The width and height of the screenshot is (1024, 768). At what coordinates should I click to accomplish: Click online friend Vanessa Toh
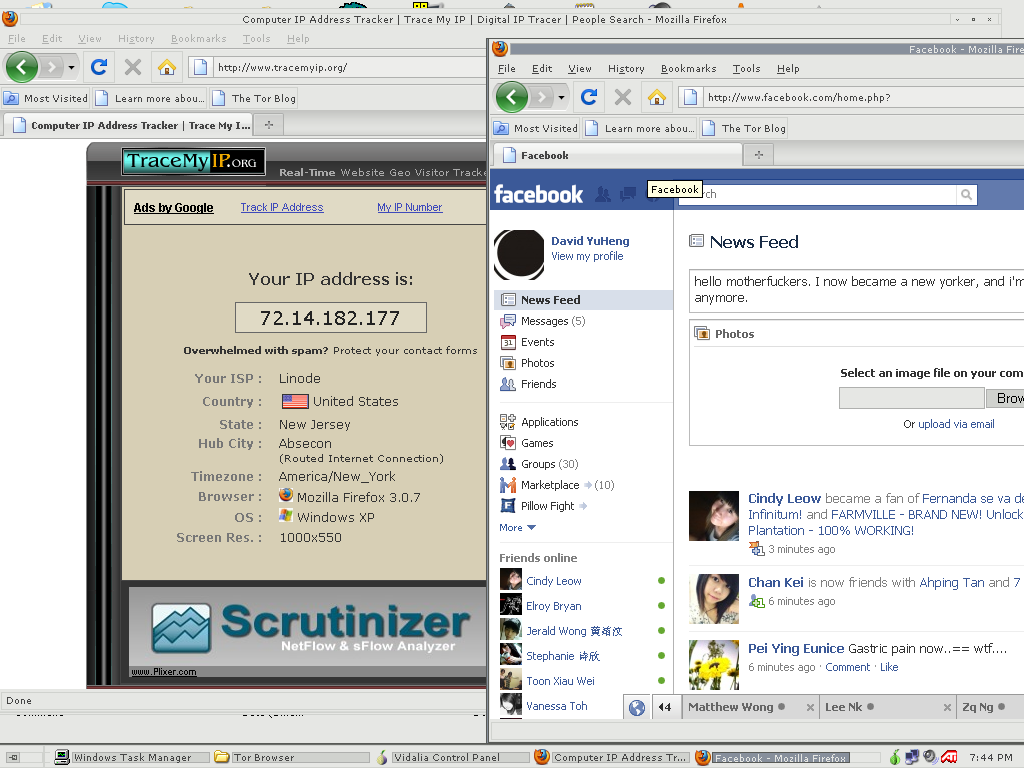[x=556, y=706]
